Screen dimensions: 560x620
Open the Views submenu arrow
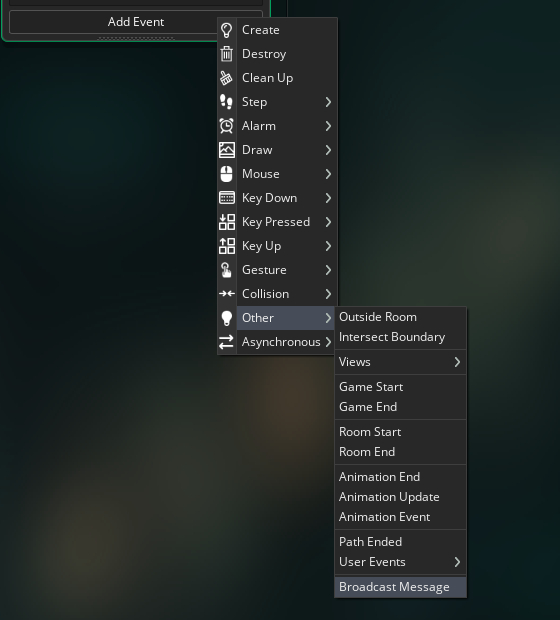click(x=457, y=362)
